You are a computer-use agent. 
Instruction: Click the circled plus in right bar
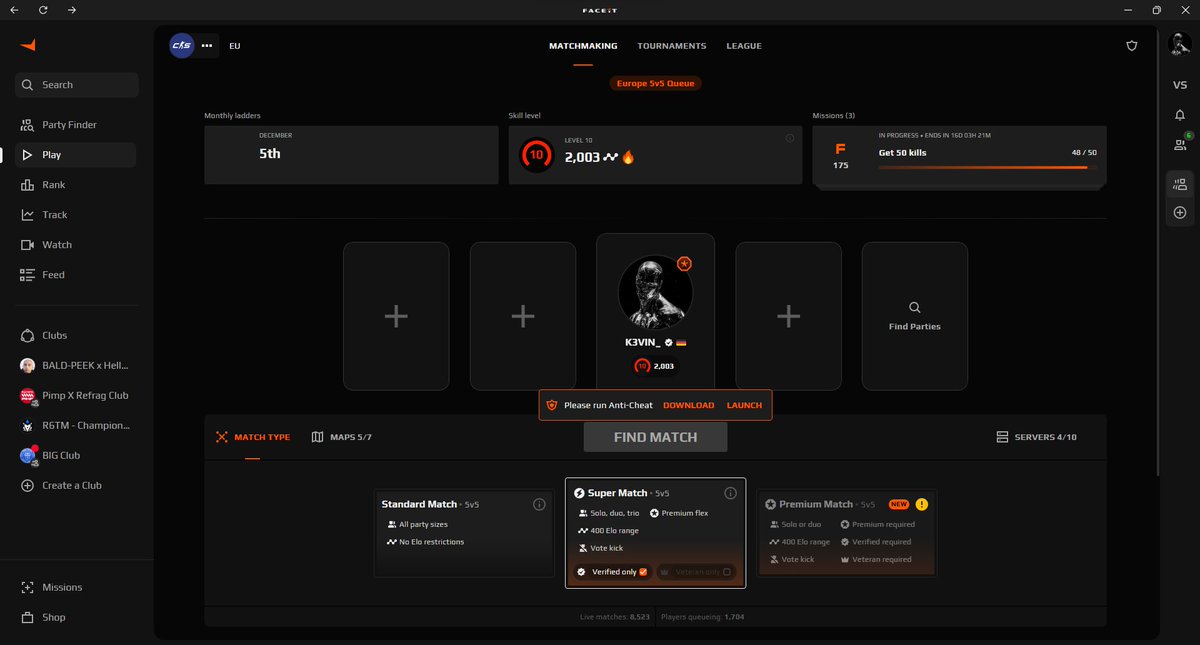pos(1180,213)
